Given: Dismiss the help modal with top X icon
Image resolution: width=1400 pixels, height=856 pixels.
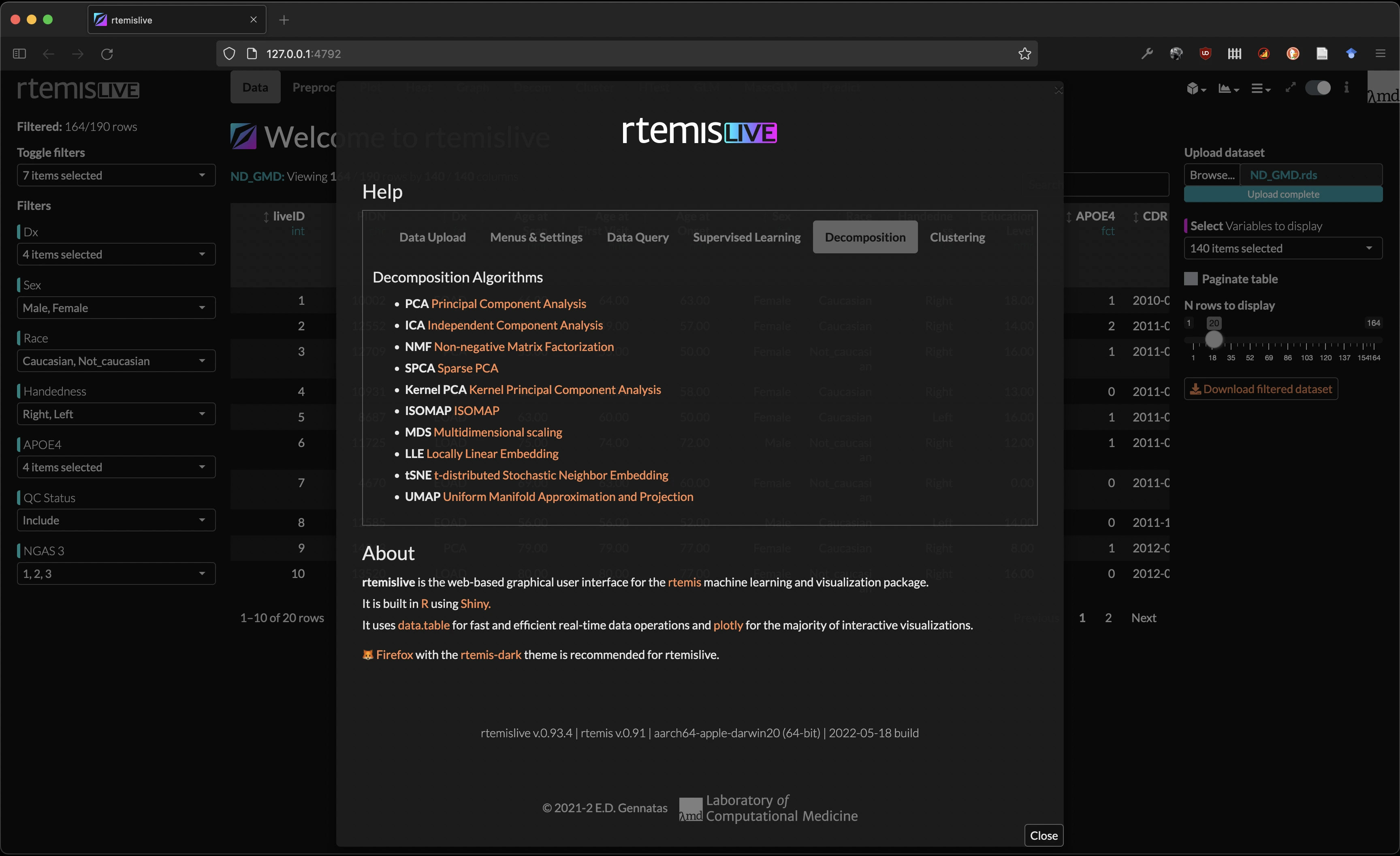Looking at the screenshot, I should pyautogui.click(x=1058, y=90).
